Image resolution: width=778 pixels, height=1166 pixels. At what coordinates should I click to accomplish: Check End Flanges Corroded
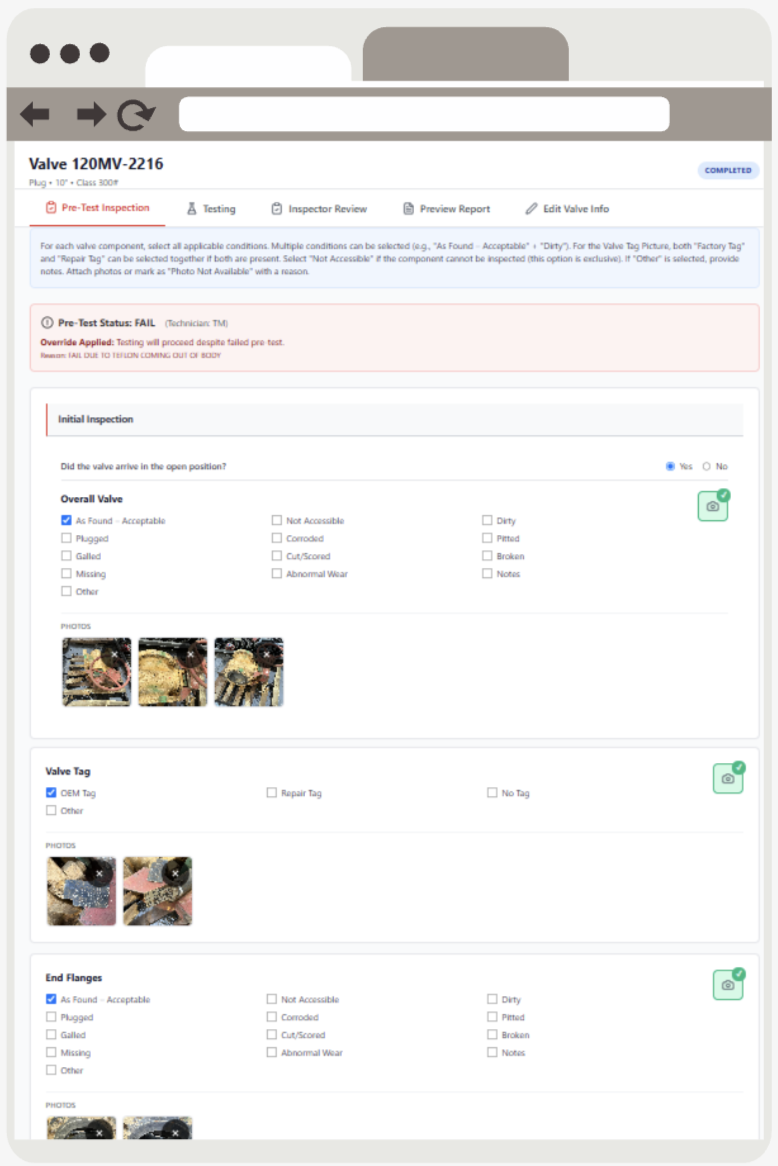(271, 1017)
